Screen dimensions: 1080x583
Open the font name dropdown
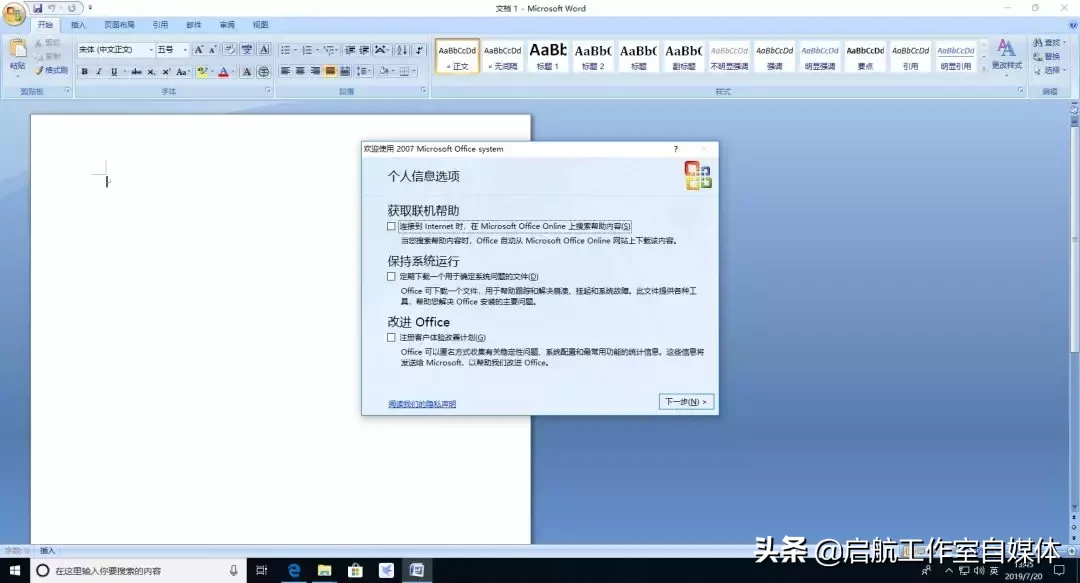coord(152,49)
